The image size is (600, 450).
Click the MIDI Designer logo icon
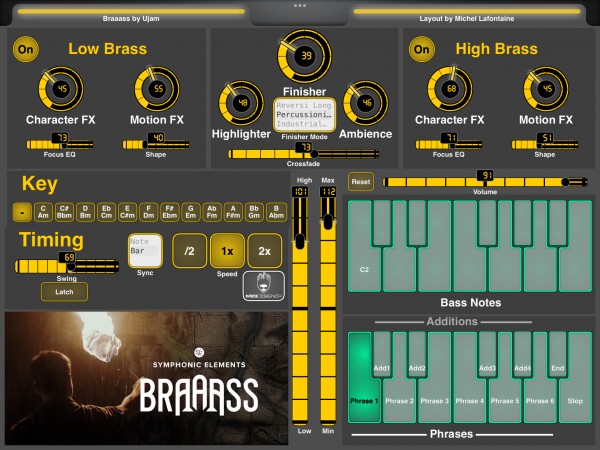coord(264,286)
